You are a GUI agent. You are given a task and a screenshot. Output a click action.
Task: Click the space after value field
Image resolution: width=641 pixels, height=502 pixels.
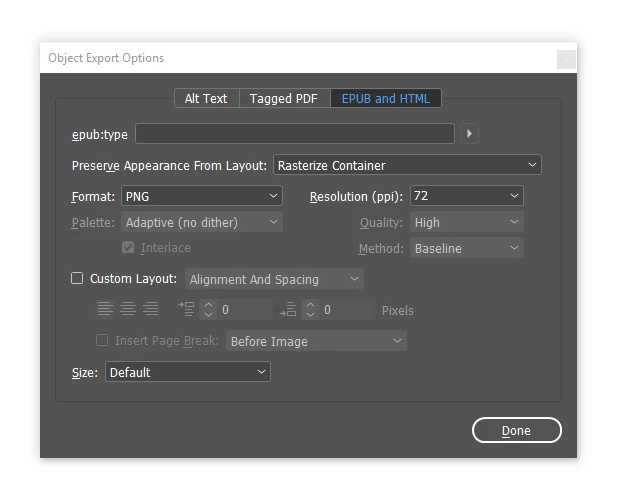[347, 309]
